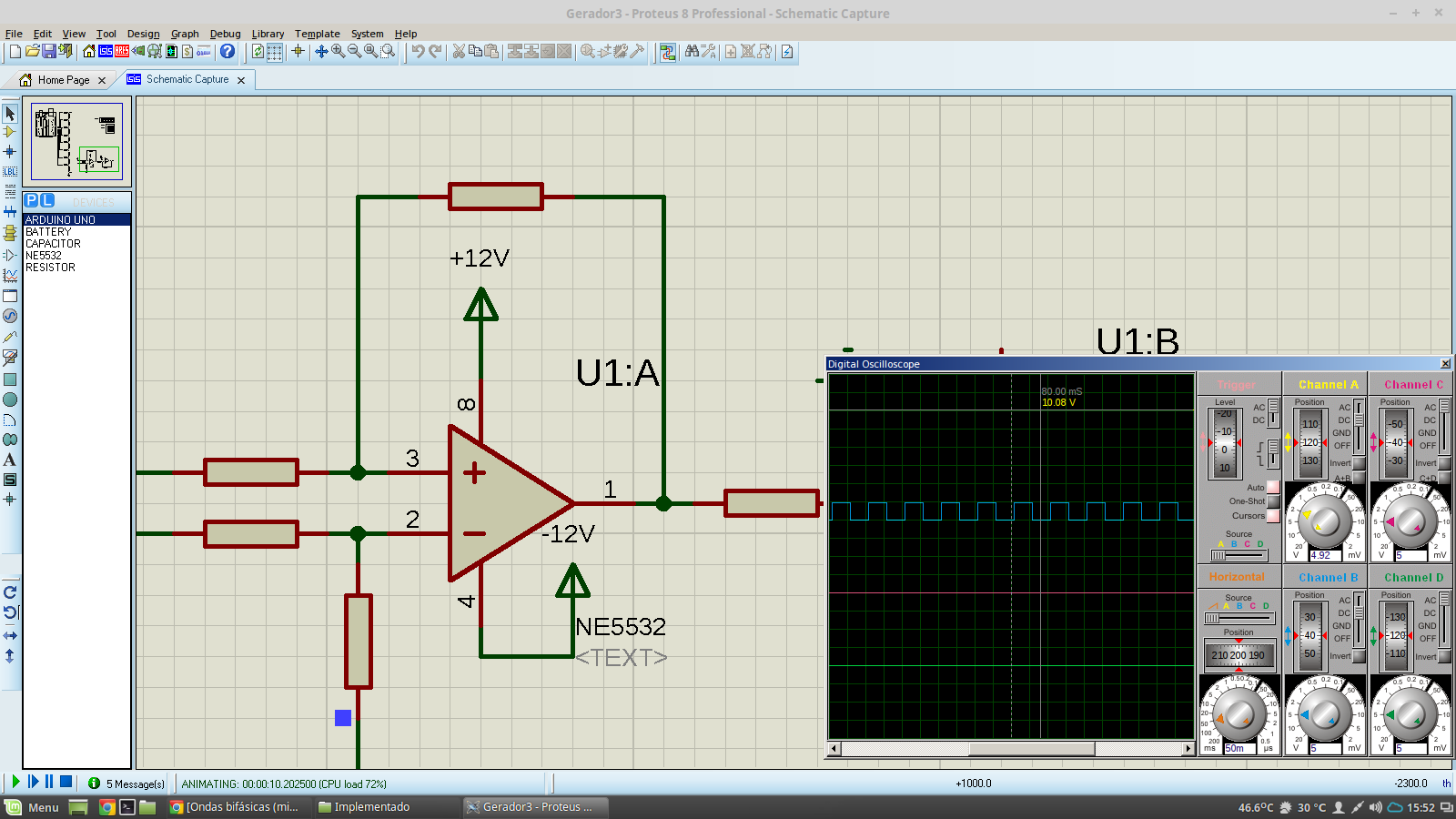Image resolution: width=1456 pixels, height=819 pixels.
Task: Select the Wire Label (LBL) Mode tool
Action: pos(10,171)
